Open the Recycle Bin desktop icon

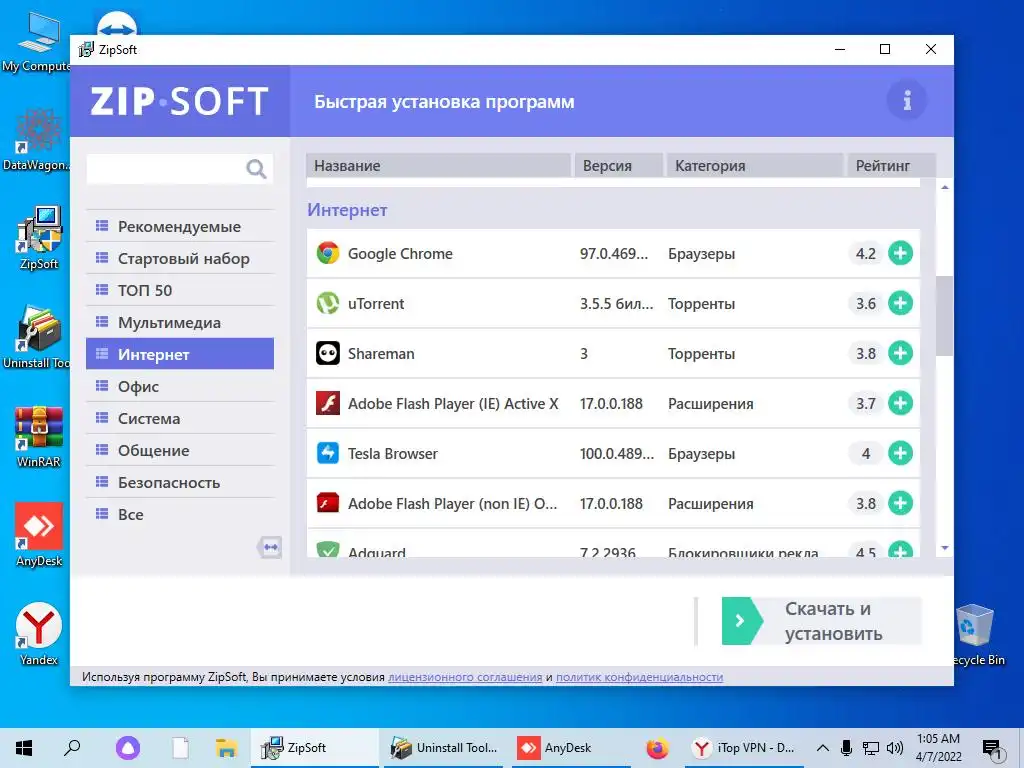click(x=976, y=633)
